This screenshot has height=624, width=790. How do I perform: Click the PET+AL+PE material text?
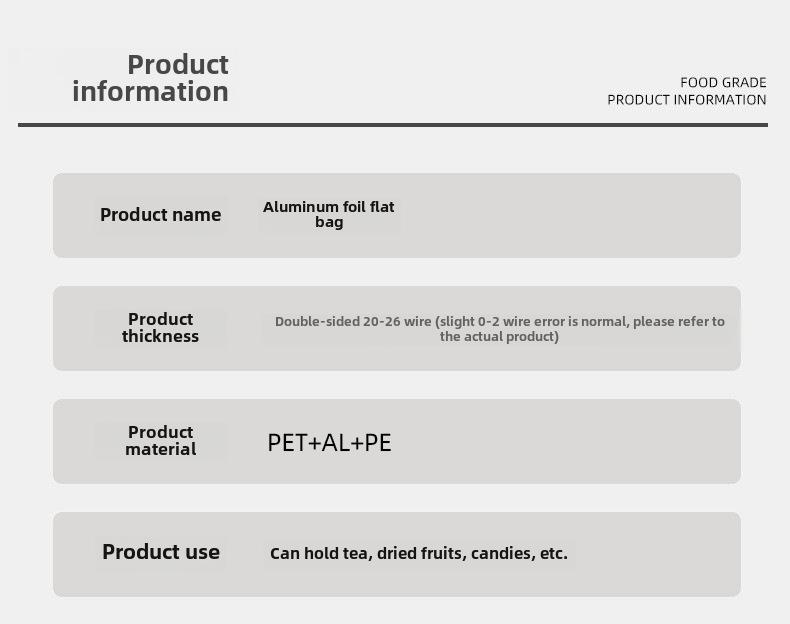(329, 443)
